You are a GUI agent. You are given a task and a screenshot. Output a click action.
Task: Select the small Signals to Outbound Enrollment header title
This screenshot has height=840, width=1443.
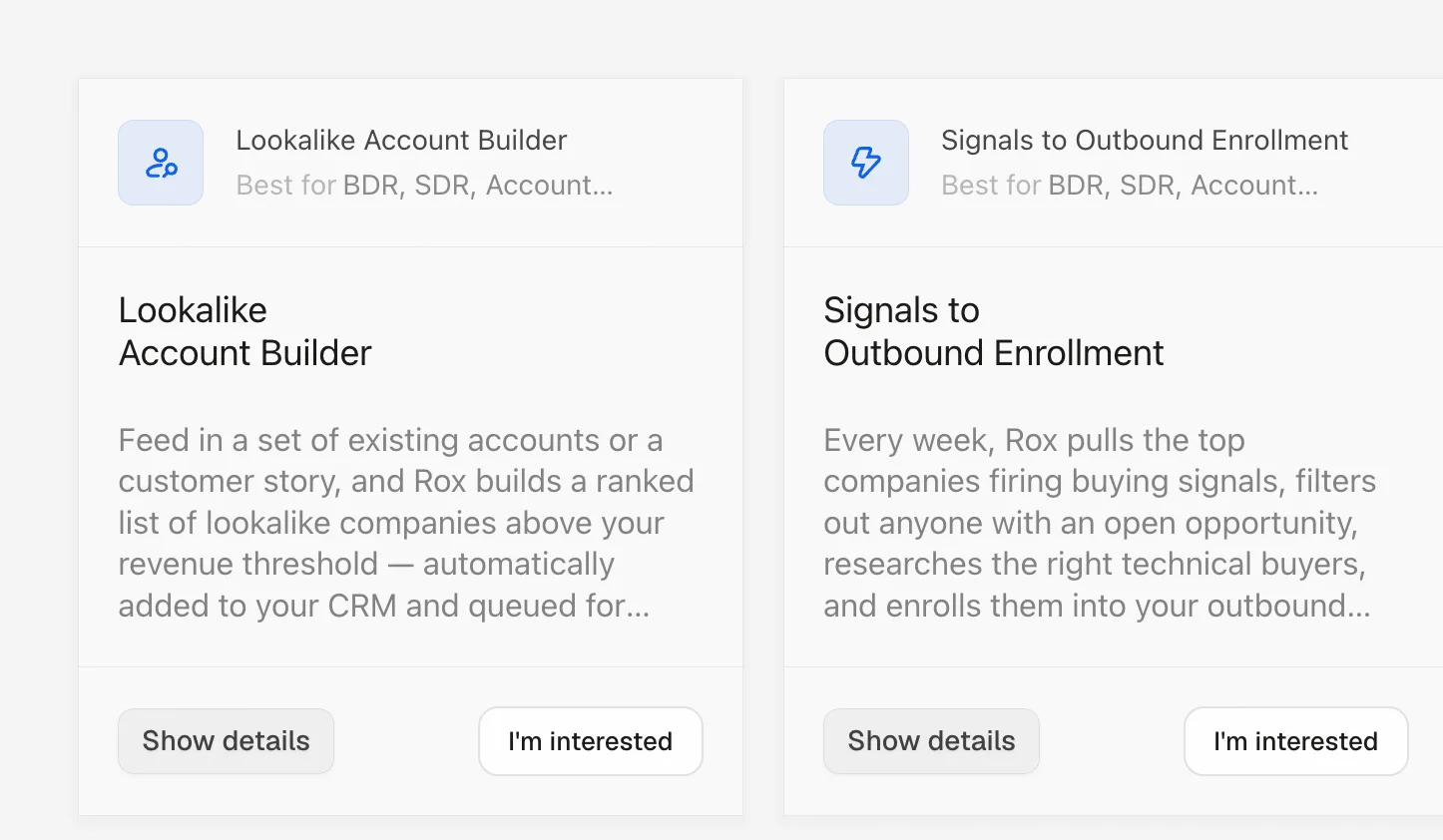point(1145,141)
